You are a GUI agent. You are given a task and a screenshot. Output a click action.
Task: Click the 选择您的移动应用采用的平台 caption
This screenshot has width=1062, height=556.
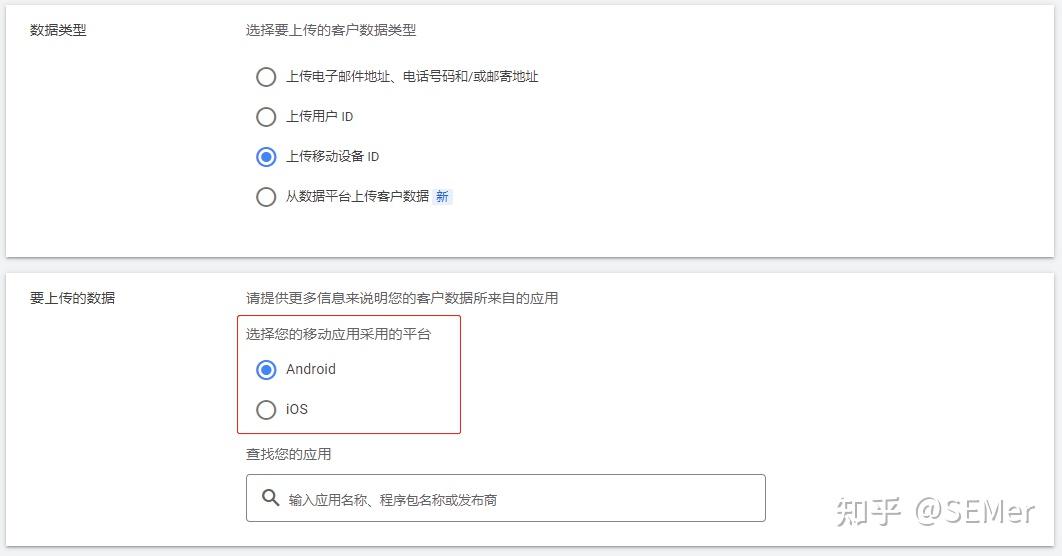[338, 334]
